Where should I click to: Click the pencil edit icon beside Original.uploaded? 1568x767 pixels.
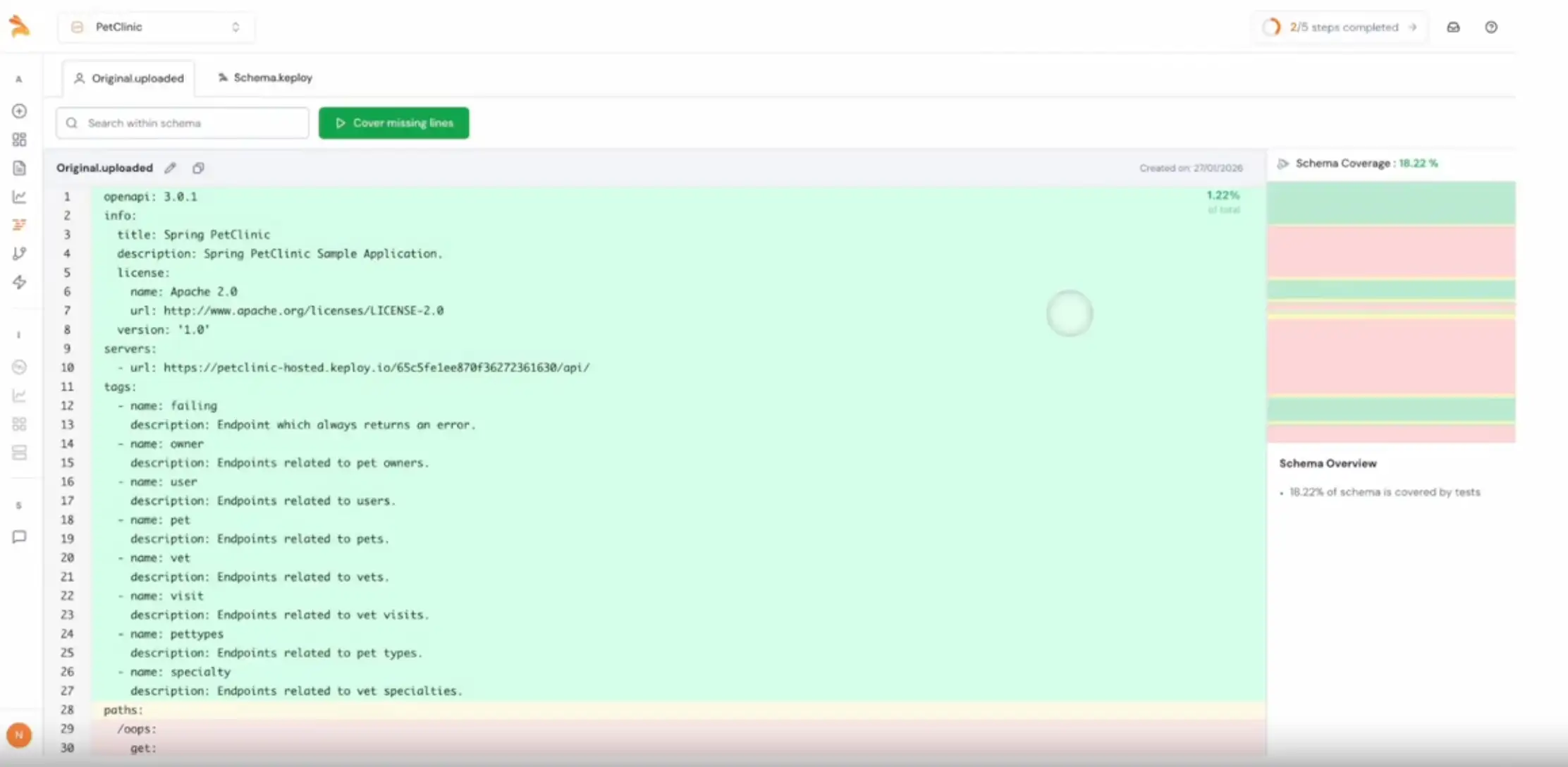coord(170,168)
